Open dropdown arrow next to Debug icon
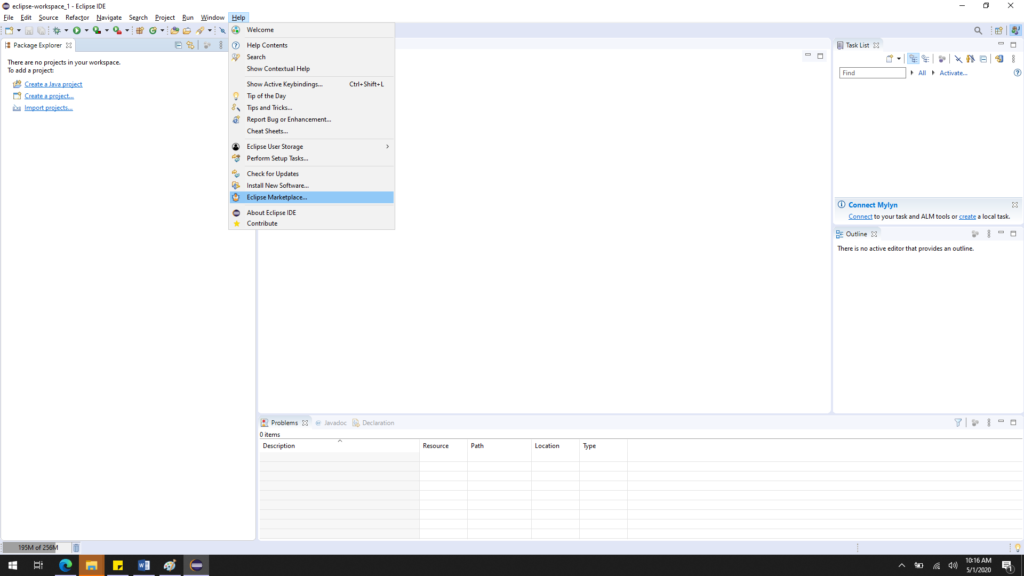 66,31
